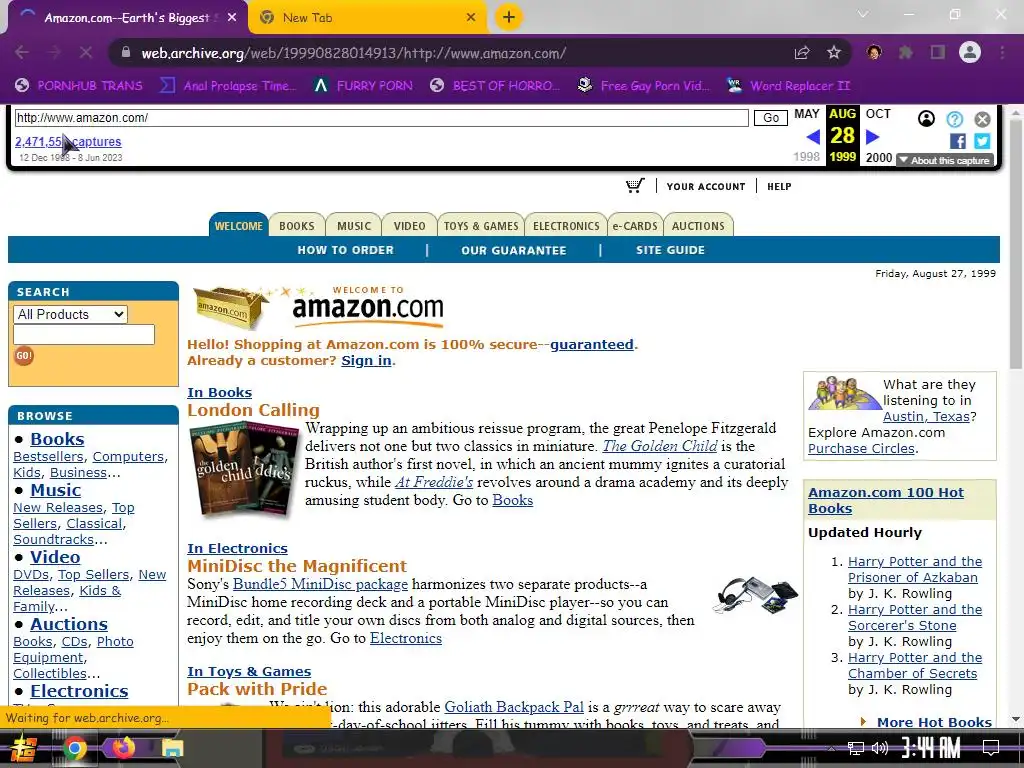Stop loading the page

pyautogui.click(x=86, y=52)
